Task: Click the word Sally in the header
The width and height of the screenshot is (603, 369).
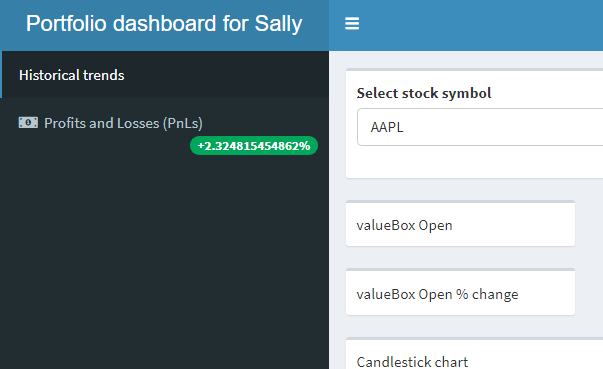Action: coord(278,24)
